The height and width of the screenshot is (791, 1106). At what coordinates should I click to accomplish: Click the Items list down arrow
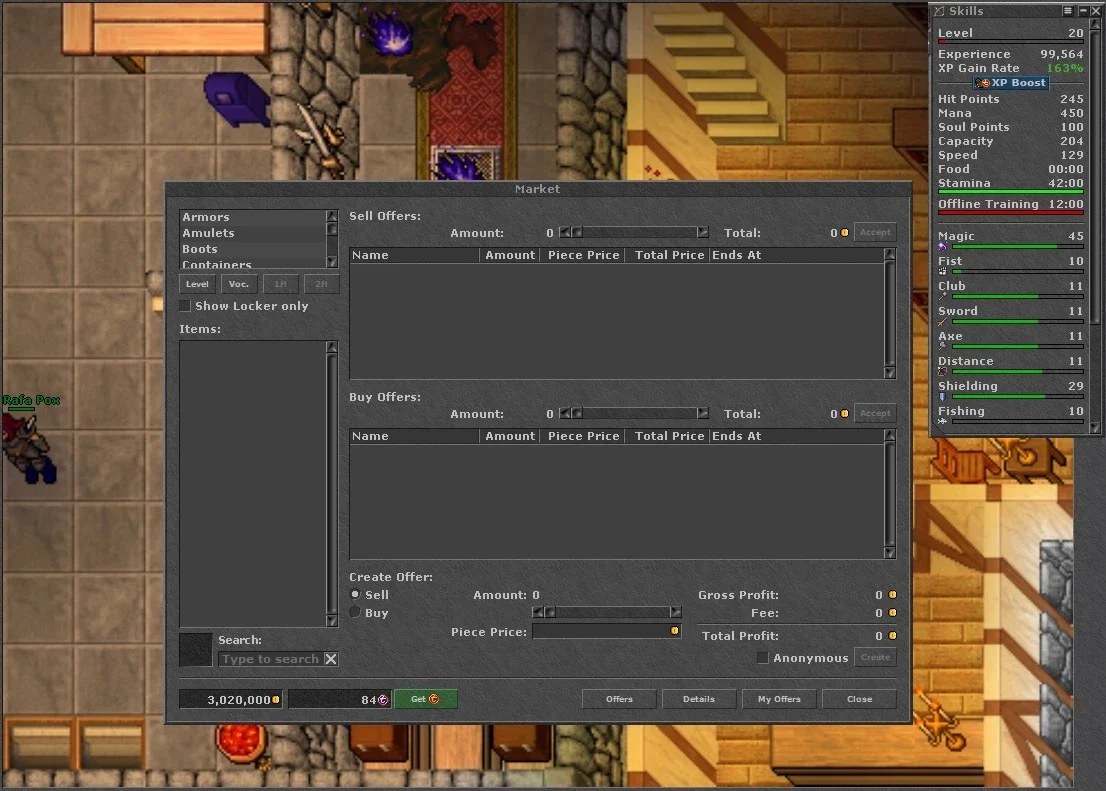(332, 621)
